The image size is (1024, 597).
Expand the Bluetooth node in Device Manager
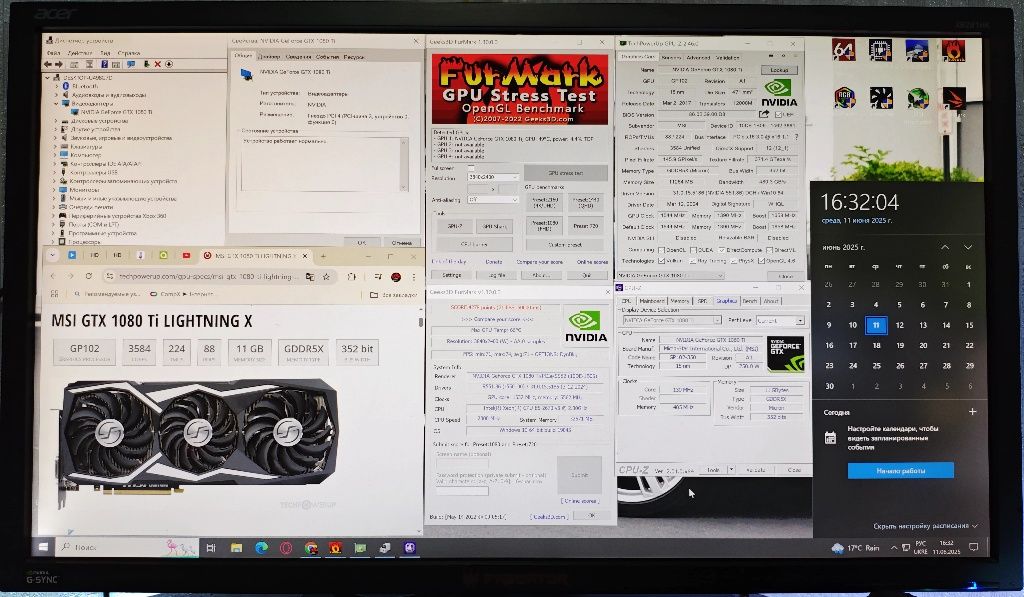(56, 86)
